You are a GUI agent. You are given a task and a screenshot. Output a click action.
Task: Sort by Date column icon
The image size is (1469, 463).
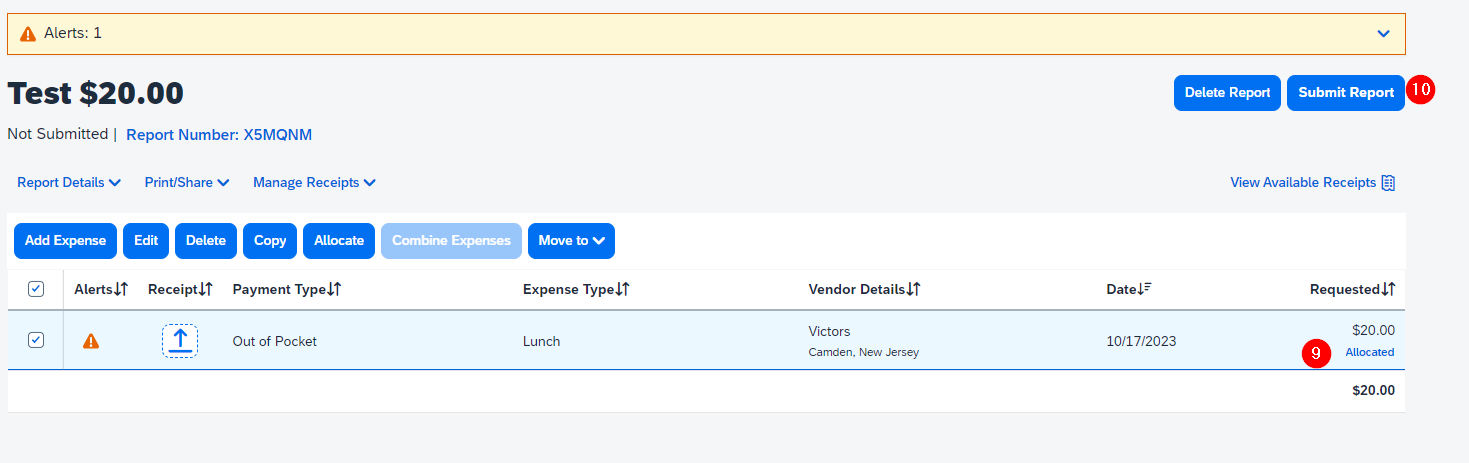pos(1145,289)
